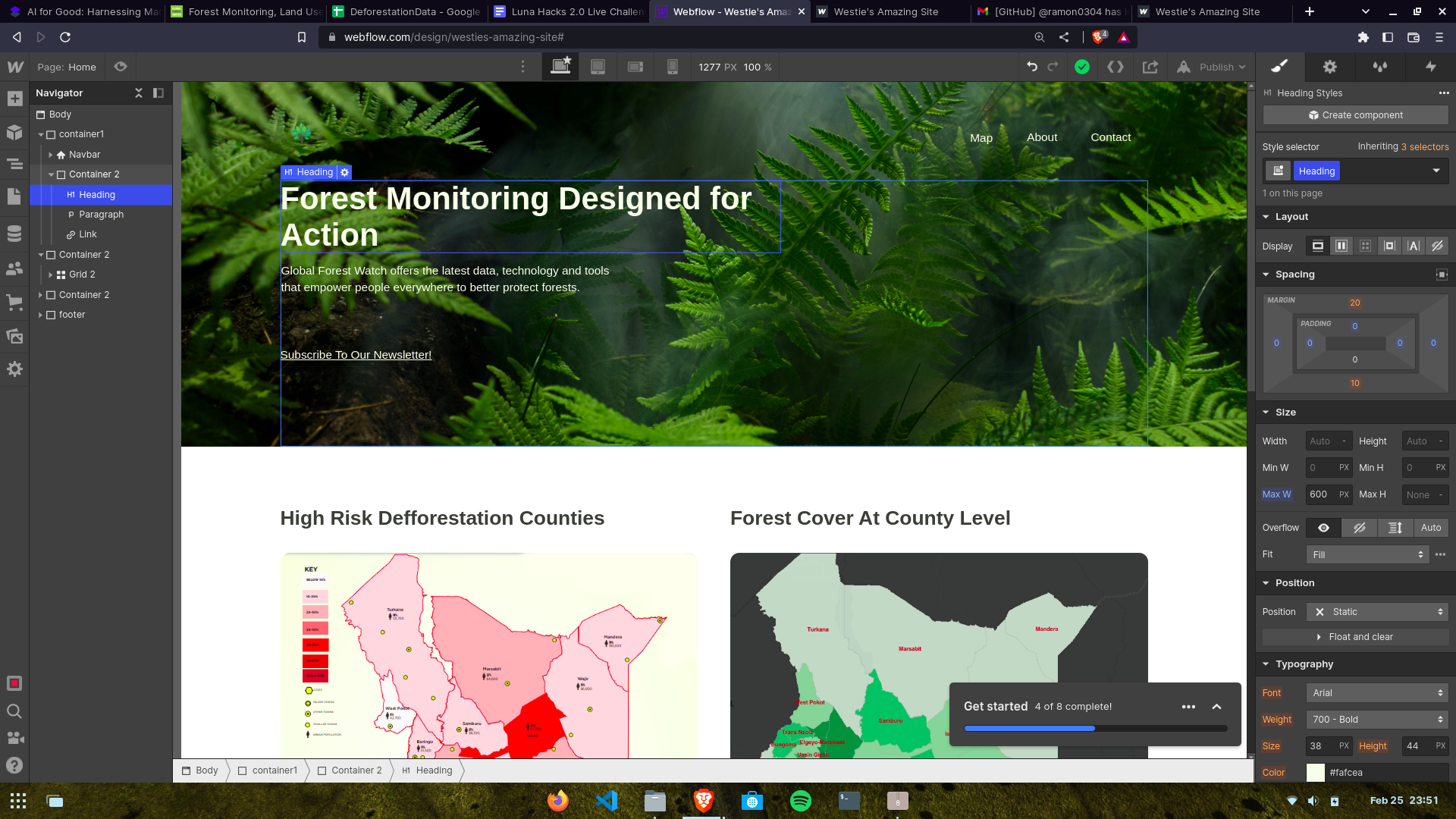Set overflow to hidden
Image resolution: width=1456 pixels, height=819 pixels.
[x=1359, y=528]
